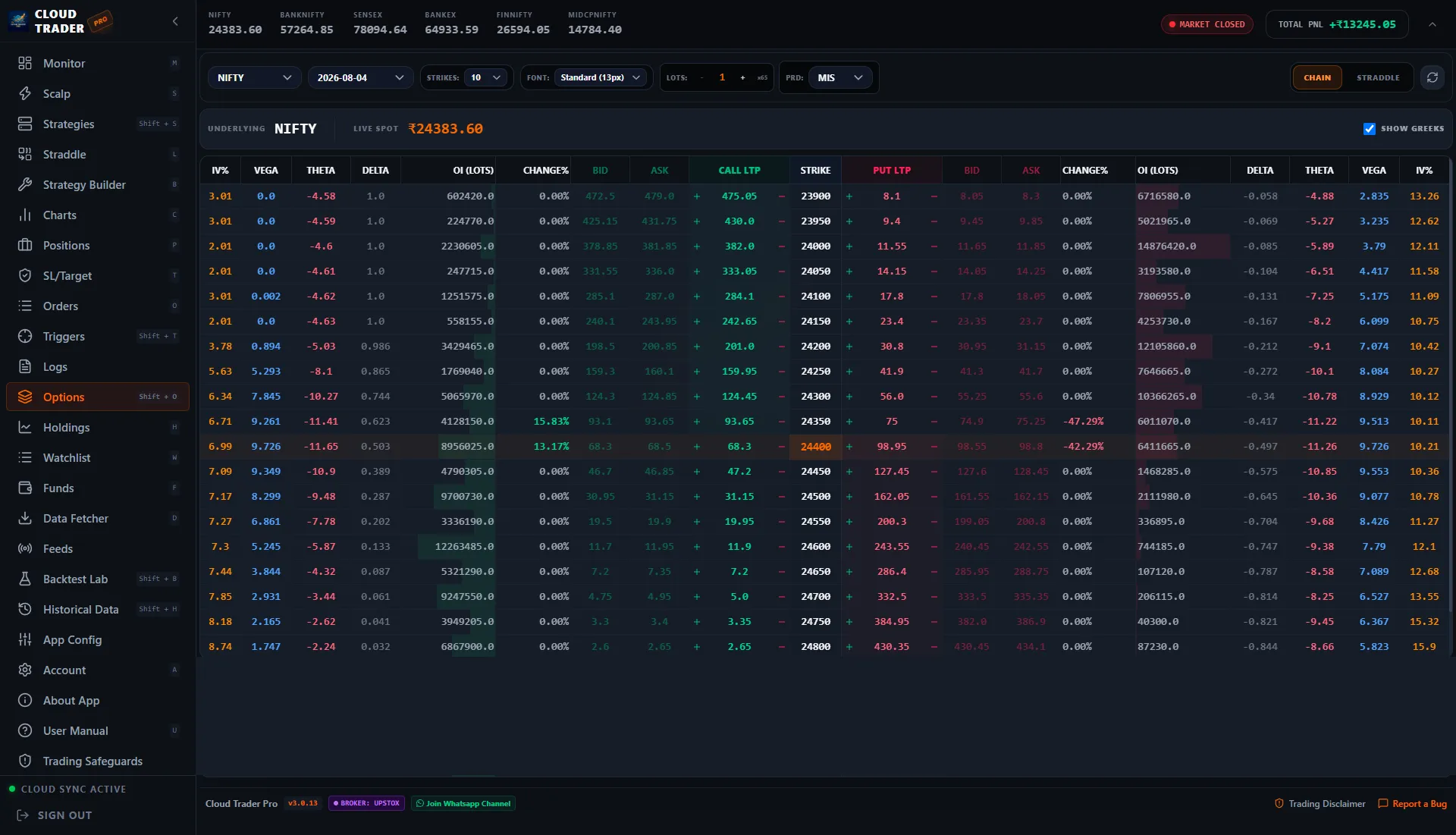This screenshot has width=1456, height=835.
Task: Click the Scalp lightning icon
Action: coord(25,93)
